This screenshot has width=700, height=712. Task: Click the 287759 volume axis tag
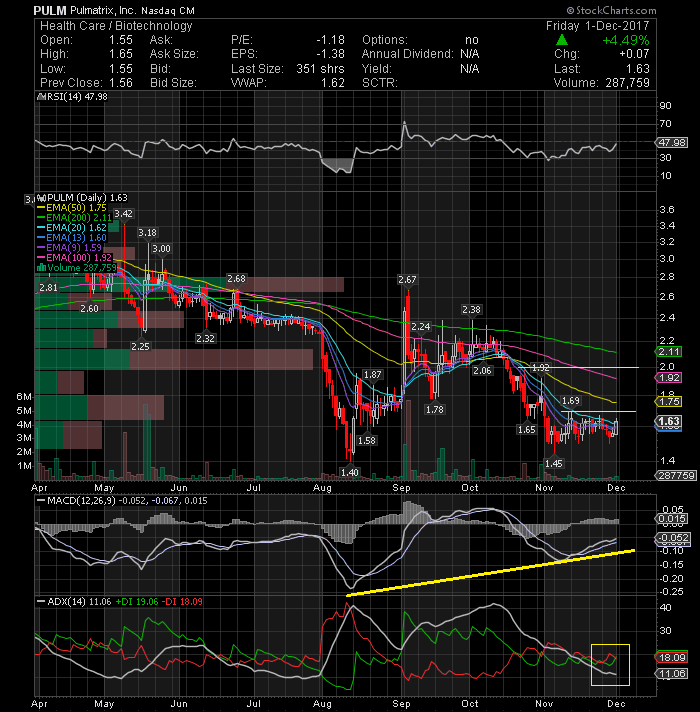(x=676, y=475)
